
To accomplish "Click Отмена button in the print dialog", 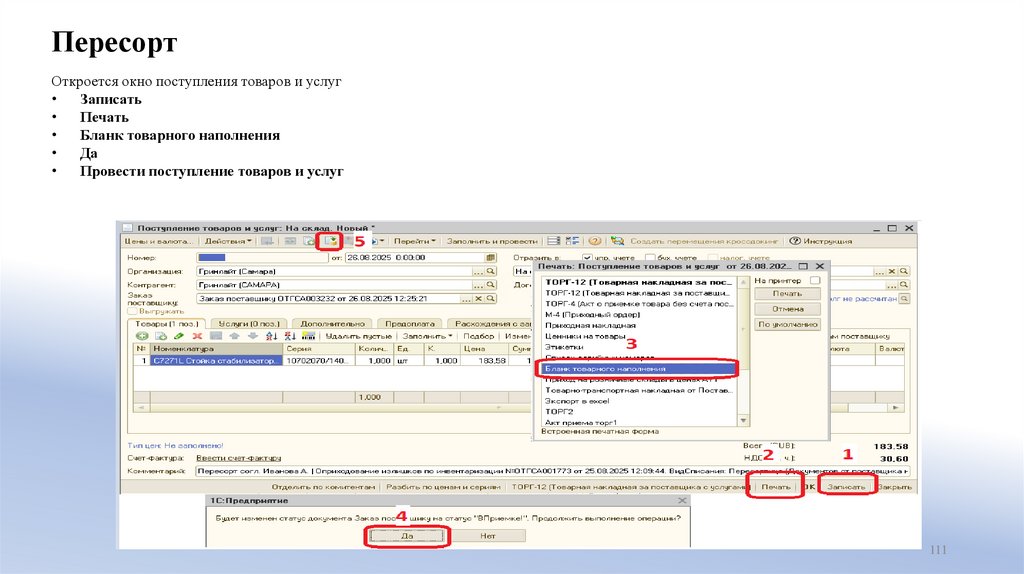I will coord(787,309).
